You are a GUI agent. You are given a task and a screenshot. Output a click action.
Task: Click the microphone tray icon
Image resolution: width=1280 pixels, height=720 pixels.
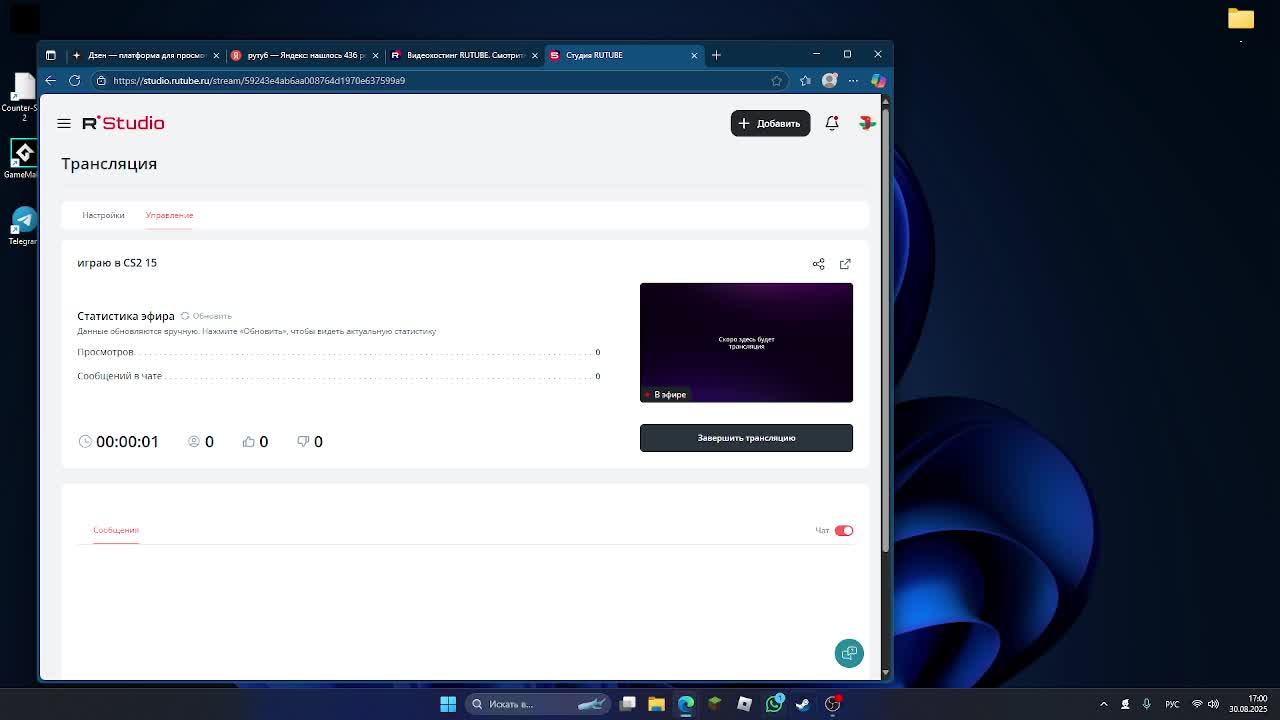click(x=1146, y=704)
